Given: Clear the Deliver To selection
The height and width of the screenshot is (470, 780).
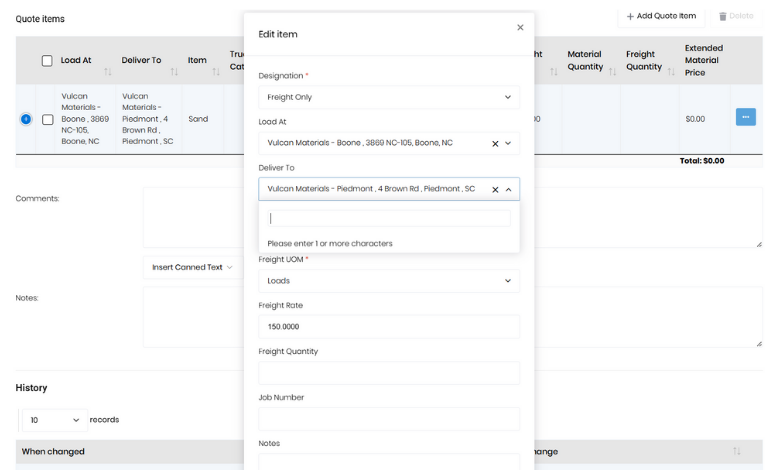Looking at the screenshot, I should 495,189.
